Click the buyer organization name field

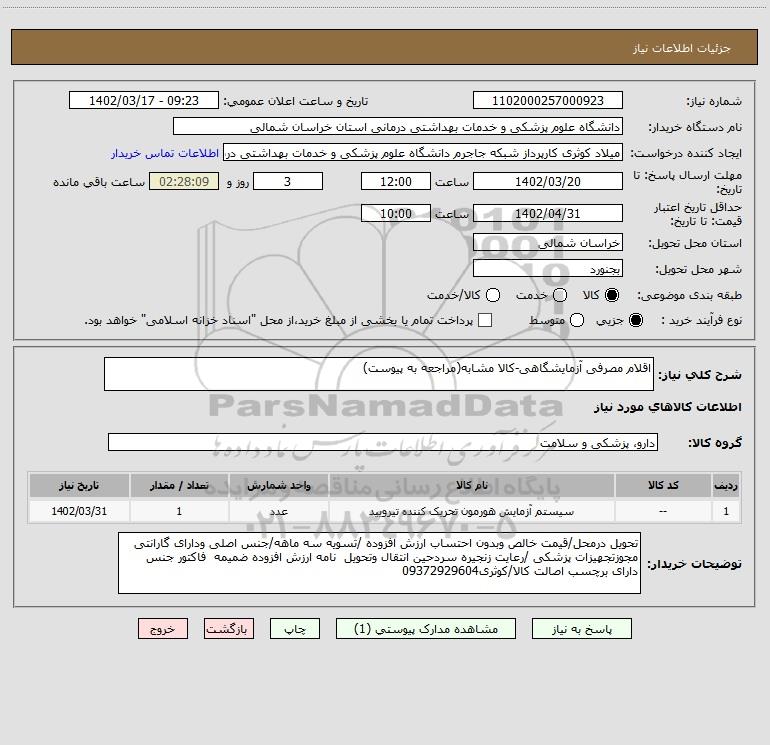[x=398, y=127]
